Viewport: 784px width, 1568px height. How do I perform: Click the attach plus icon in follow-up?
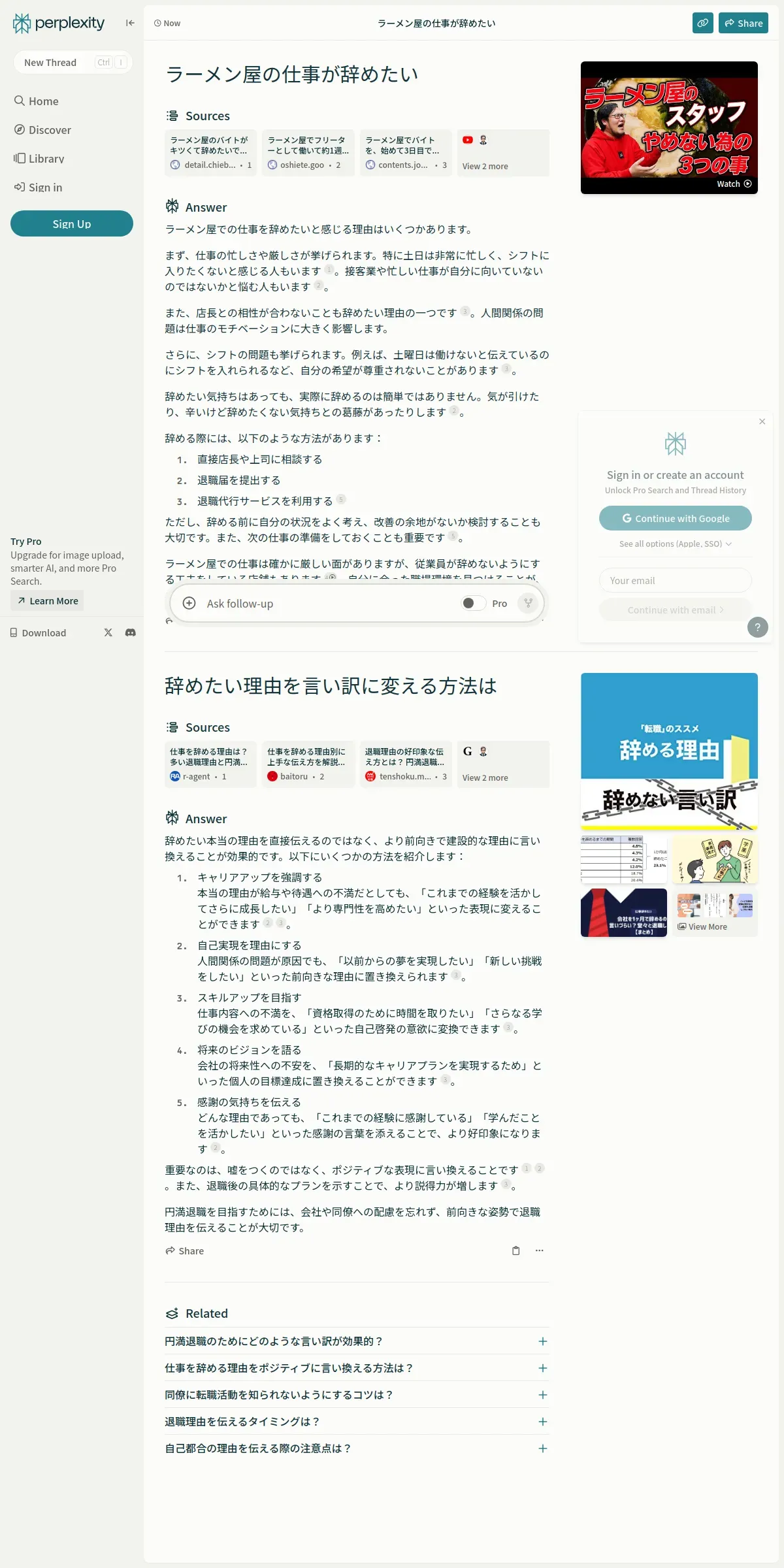pos(189,603)
